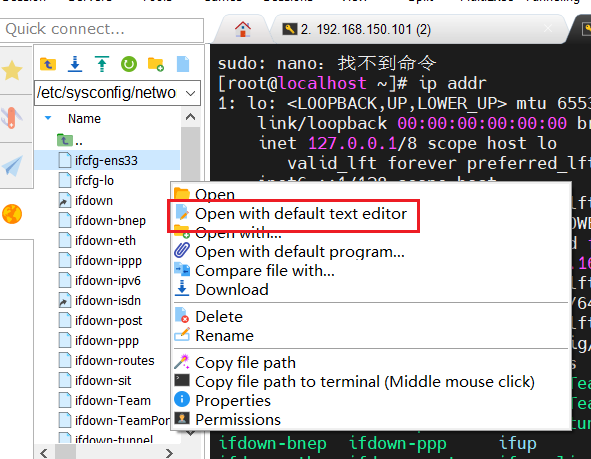This screenshot has height=459, width=591.
Task: Expand the remote path dropdown
Action: click(x=191, y=93)
